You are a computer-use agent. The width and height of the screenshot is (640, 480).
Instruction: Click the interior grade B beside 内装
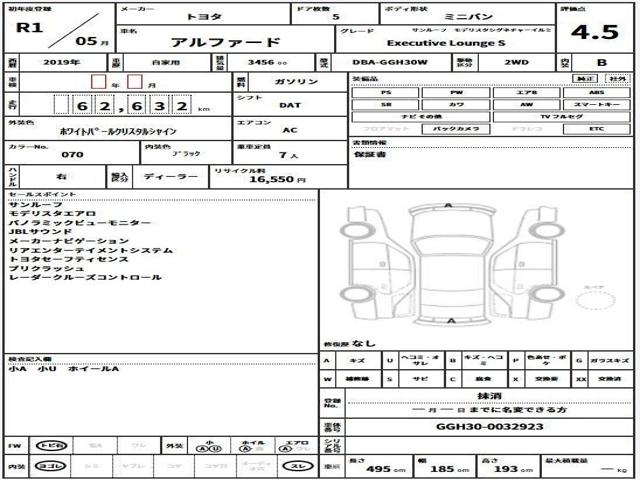pyautogui.click(x=602, y=63)
